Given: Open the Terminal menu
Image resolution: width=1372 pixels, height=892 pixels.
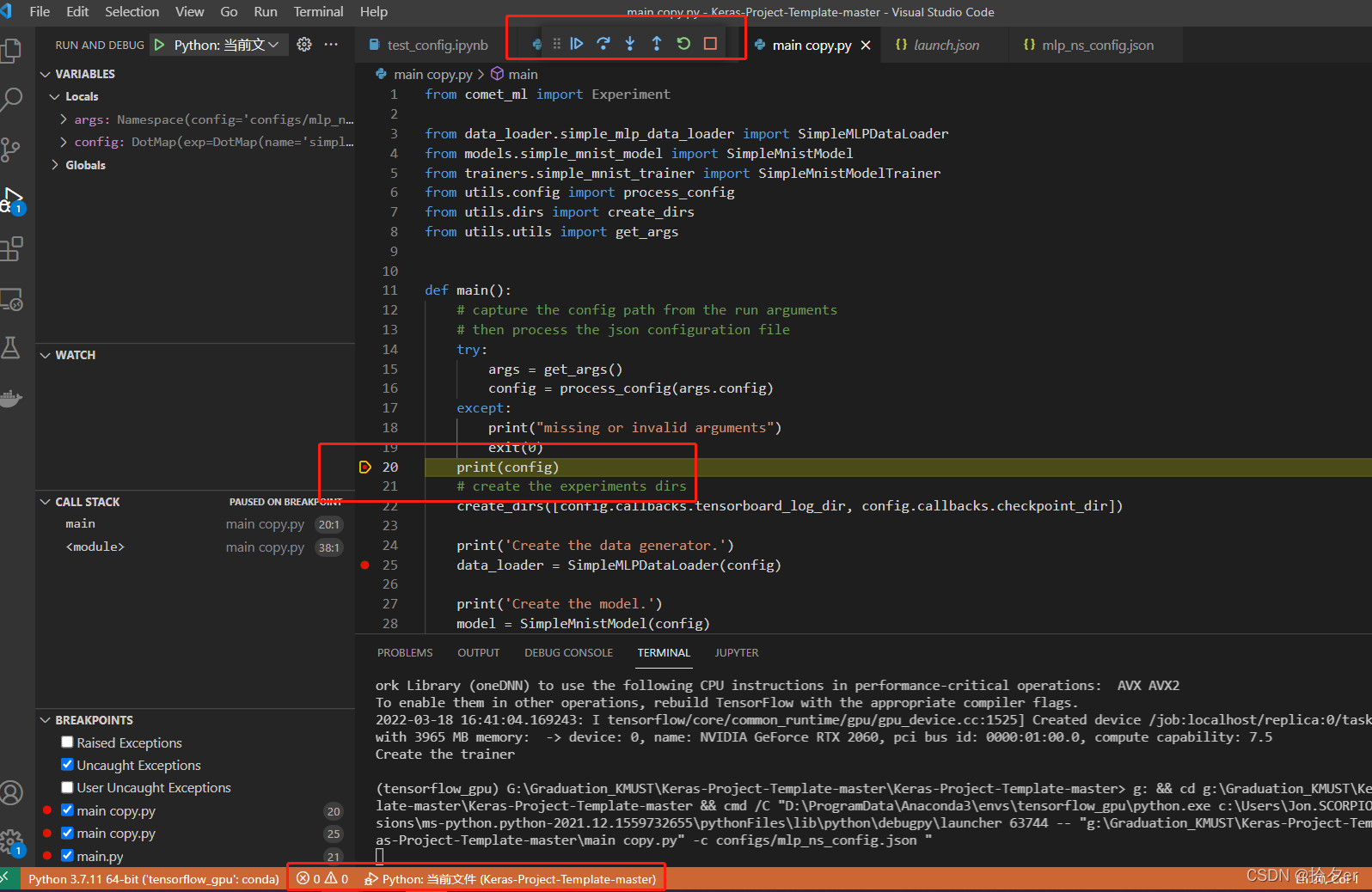Looking at the screenshot, I should pos(318,12).
